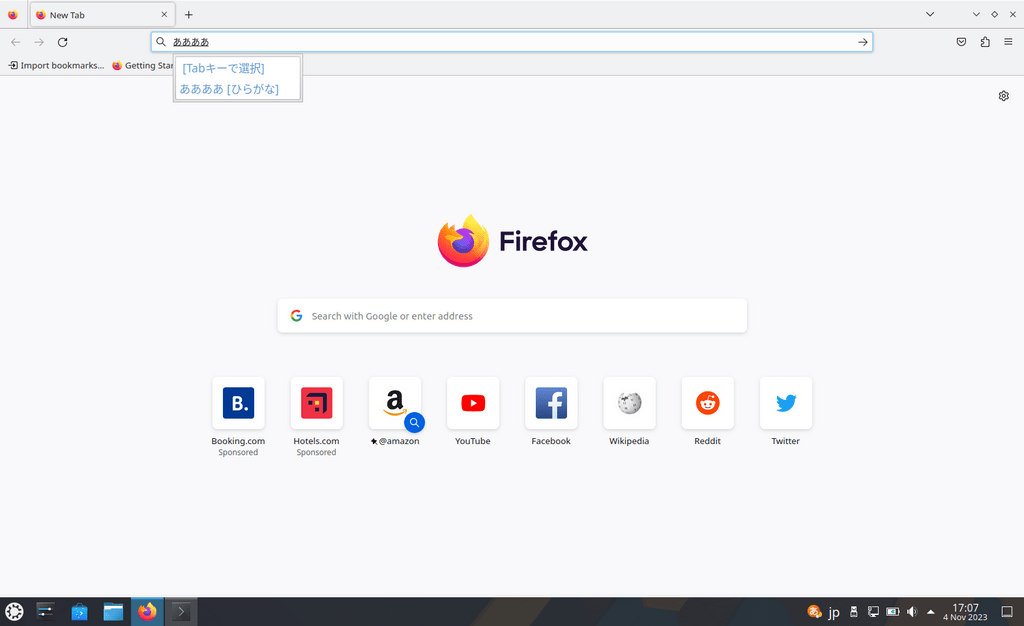
Task: Open the Firefox application menu
Action: tap(1008, 42)
